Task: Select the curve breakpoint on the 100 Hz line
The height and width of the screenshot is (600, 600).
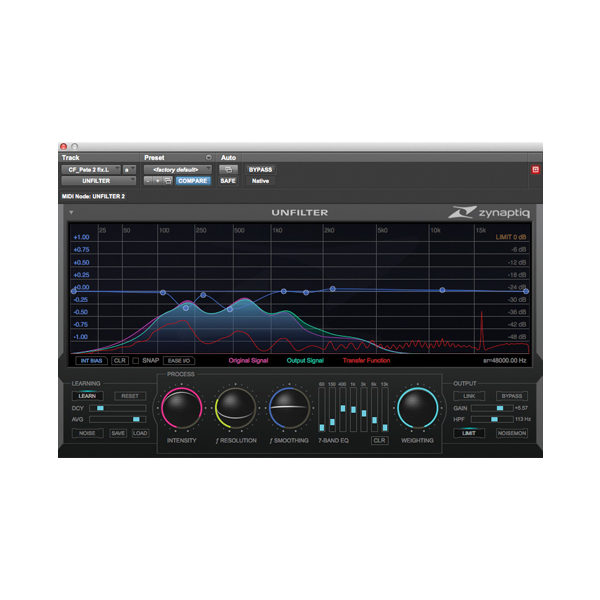Action: pyautogui.click(x=163, y=292)
